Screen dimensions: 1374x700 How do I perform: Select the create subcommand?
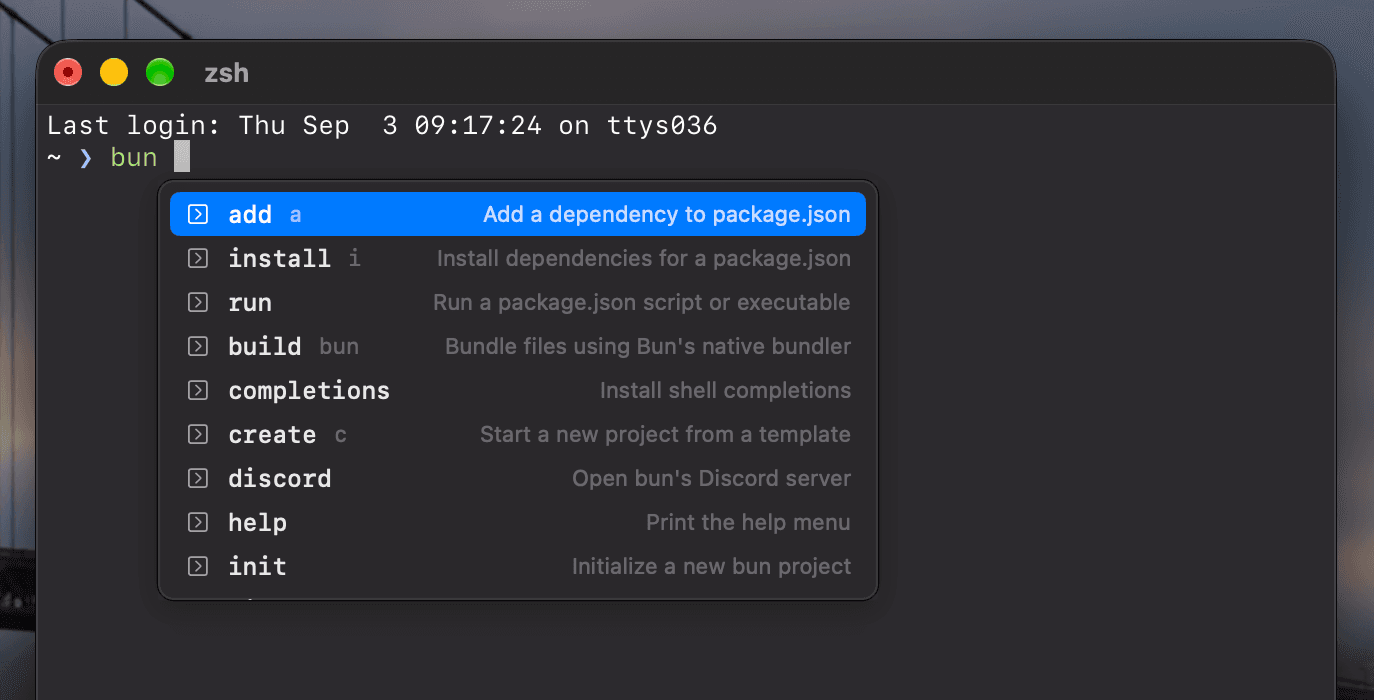coord(518,434)
